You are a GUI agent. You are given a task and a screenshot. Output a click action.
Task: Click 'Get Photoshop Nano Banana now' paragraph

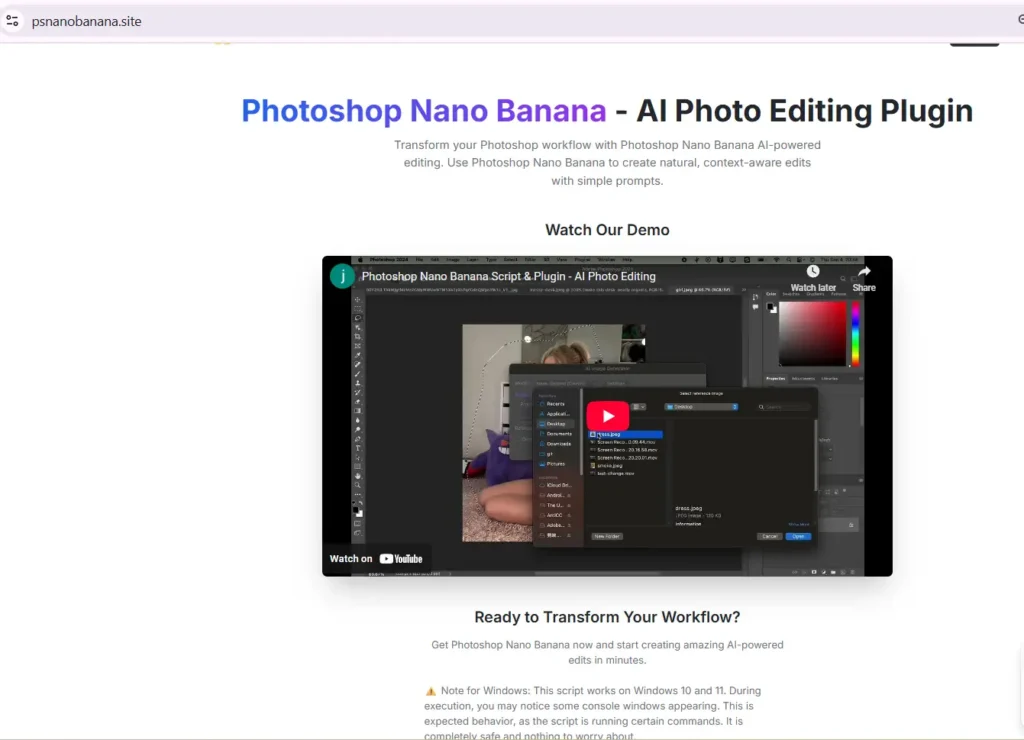pos(607,652)
